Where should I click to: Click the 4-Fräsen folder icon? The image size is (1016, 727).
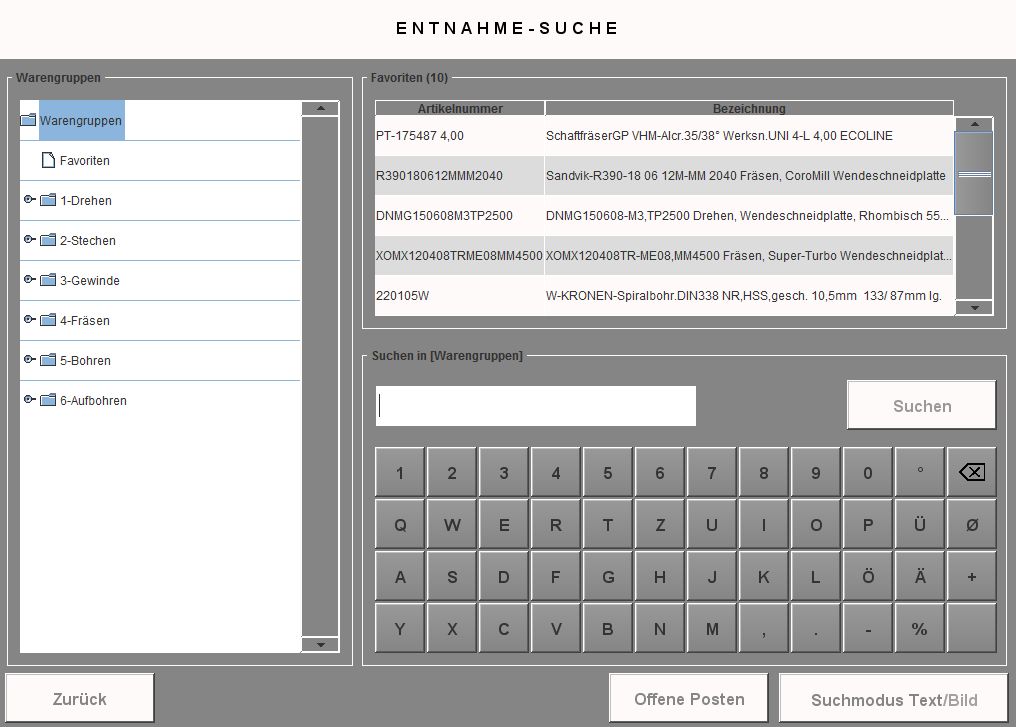click(48, 320)
